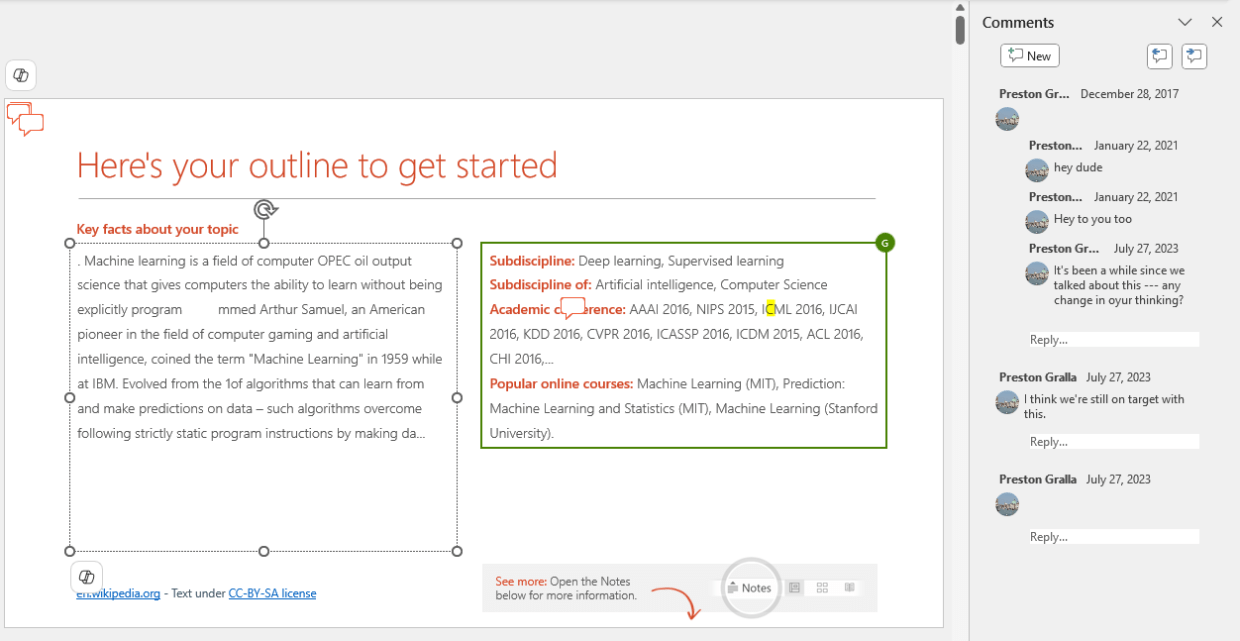This screenshot has height=641, width=1240.
Task: Open the Copilot icon inside the text box
Action: click(x=86, y=576)
